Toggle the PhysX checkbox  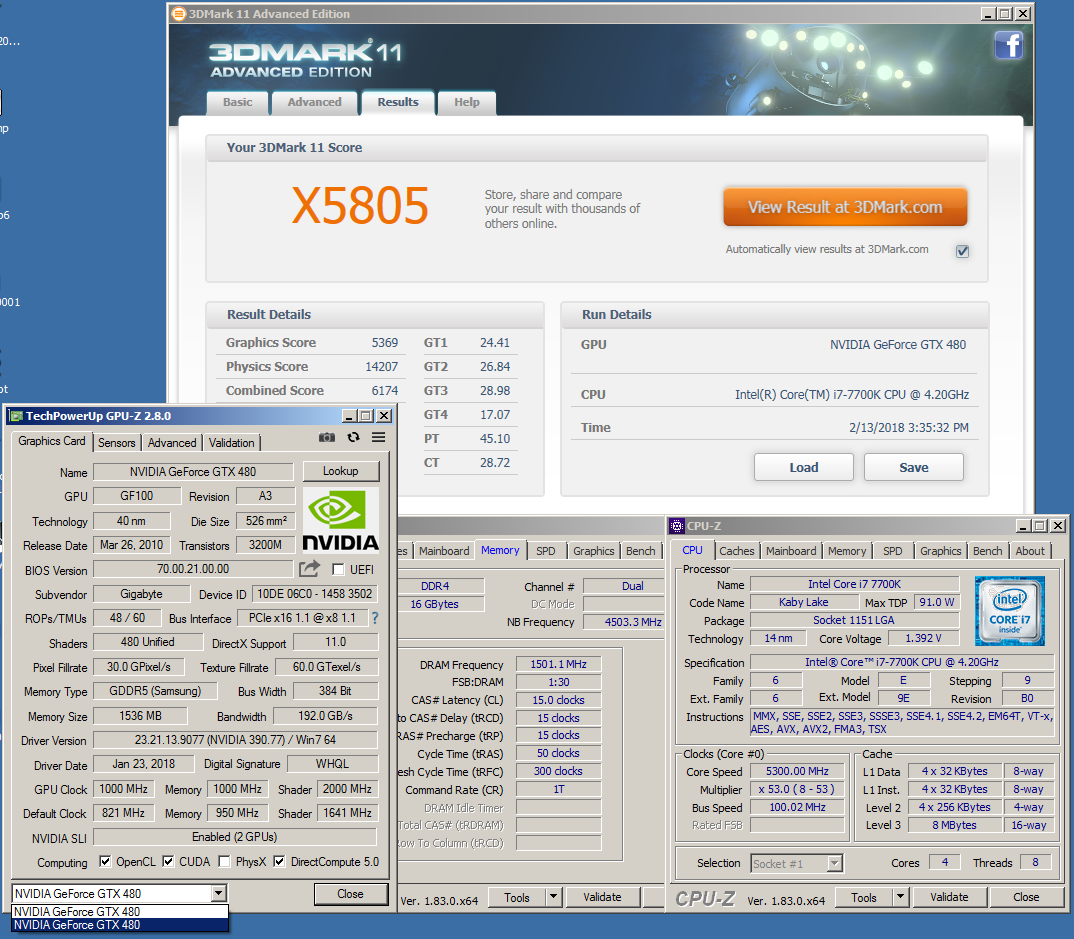point(224,862)
